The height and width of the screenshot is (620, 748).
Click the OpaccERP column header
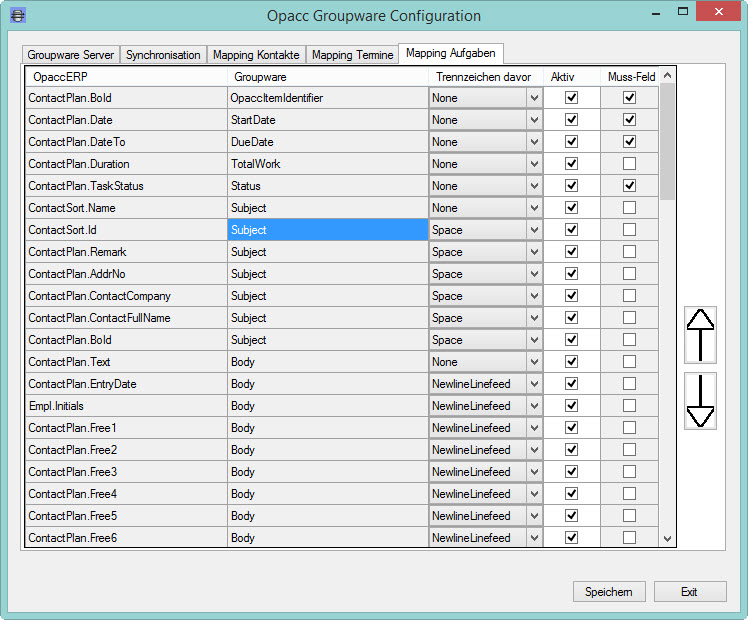(x=126, y=77)
